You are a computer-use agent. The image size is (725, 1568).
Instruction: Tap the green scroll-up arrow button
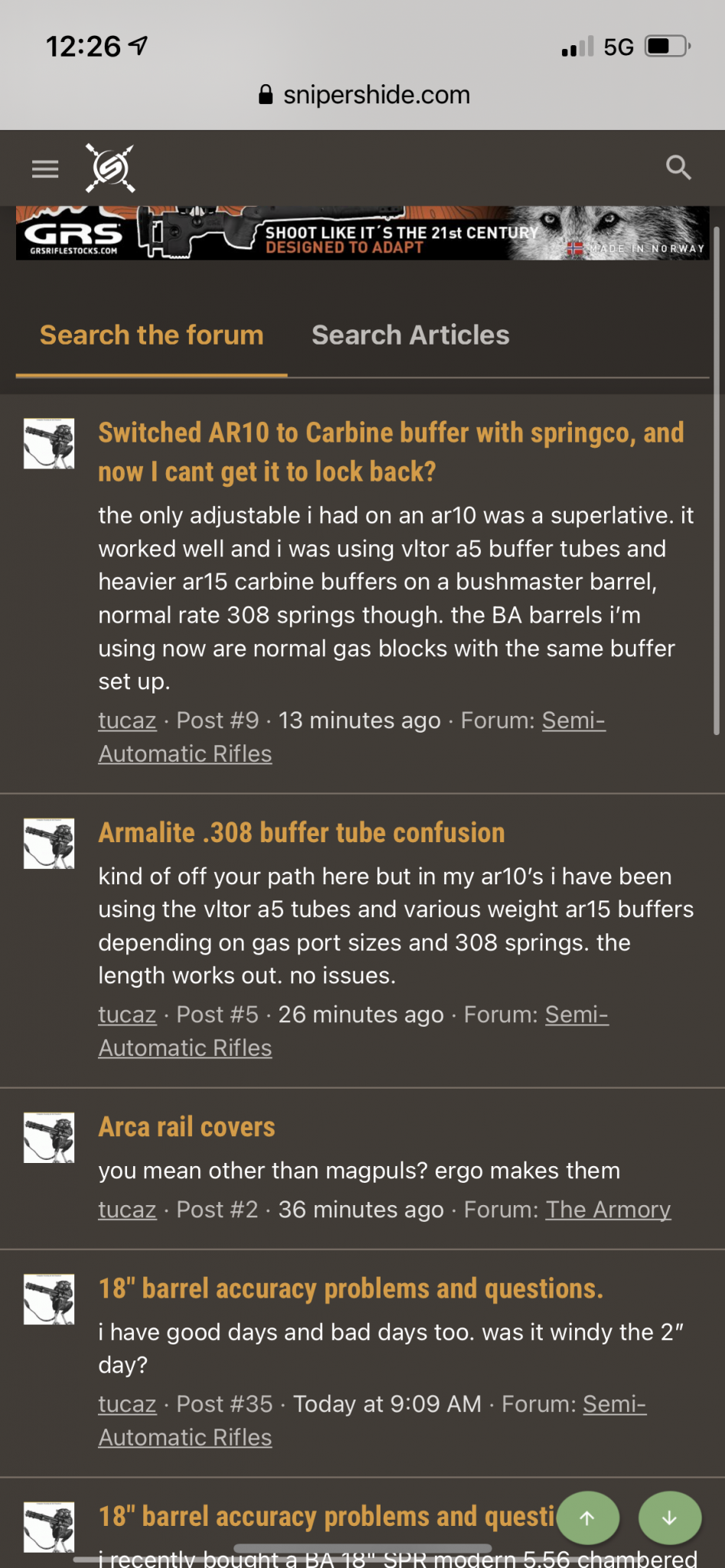coord(588,1518)
